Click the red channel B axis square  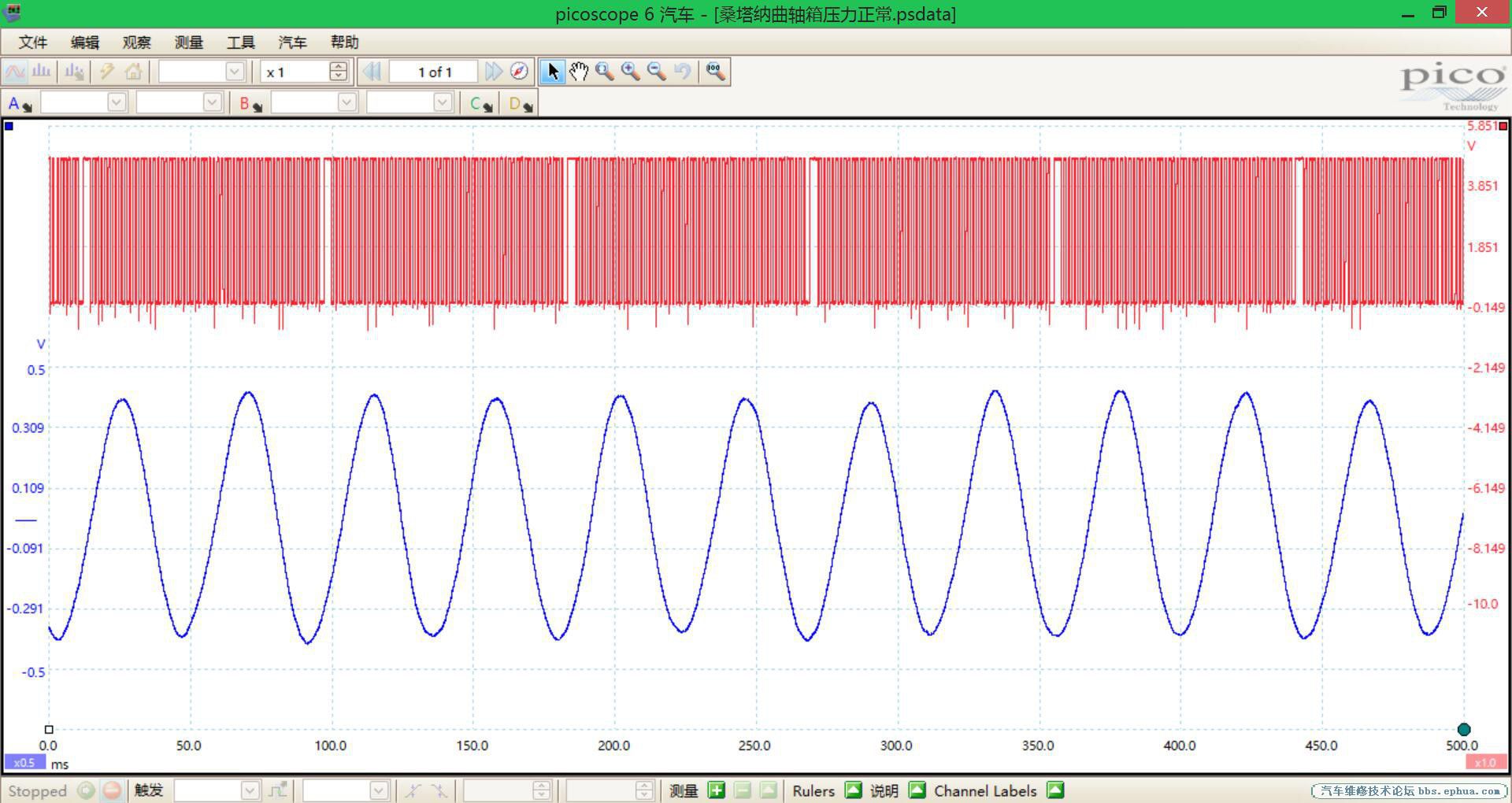pos(1503,126)
